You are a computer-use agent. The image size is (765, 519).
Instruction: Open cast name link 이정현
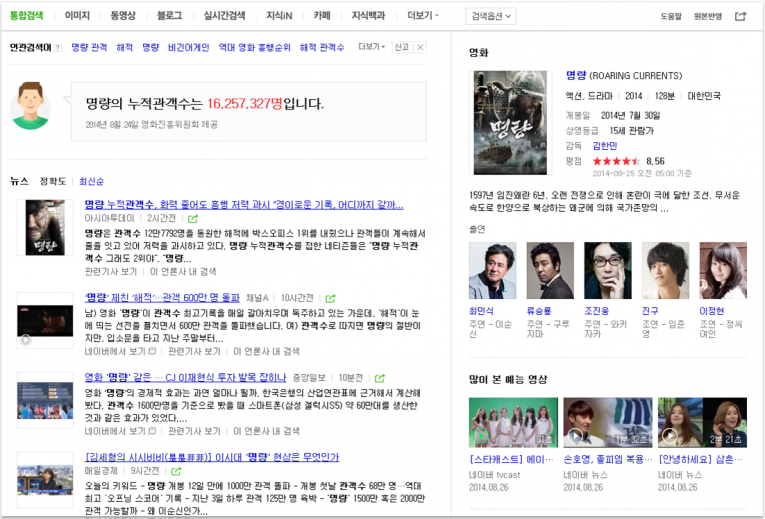coord(712,311)
